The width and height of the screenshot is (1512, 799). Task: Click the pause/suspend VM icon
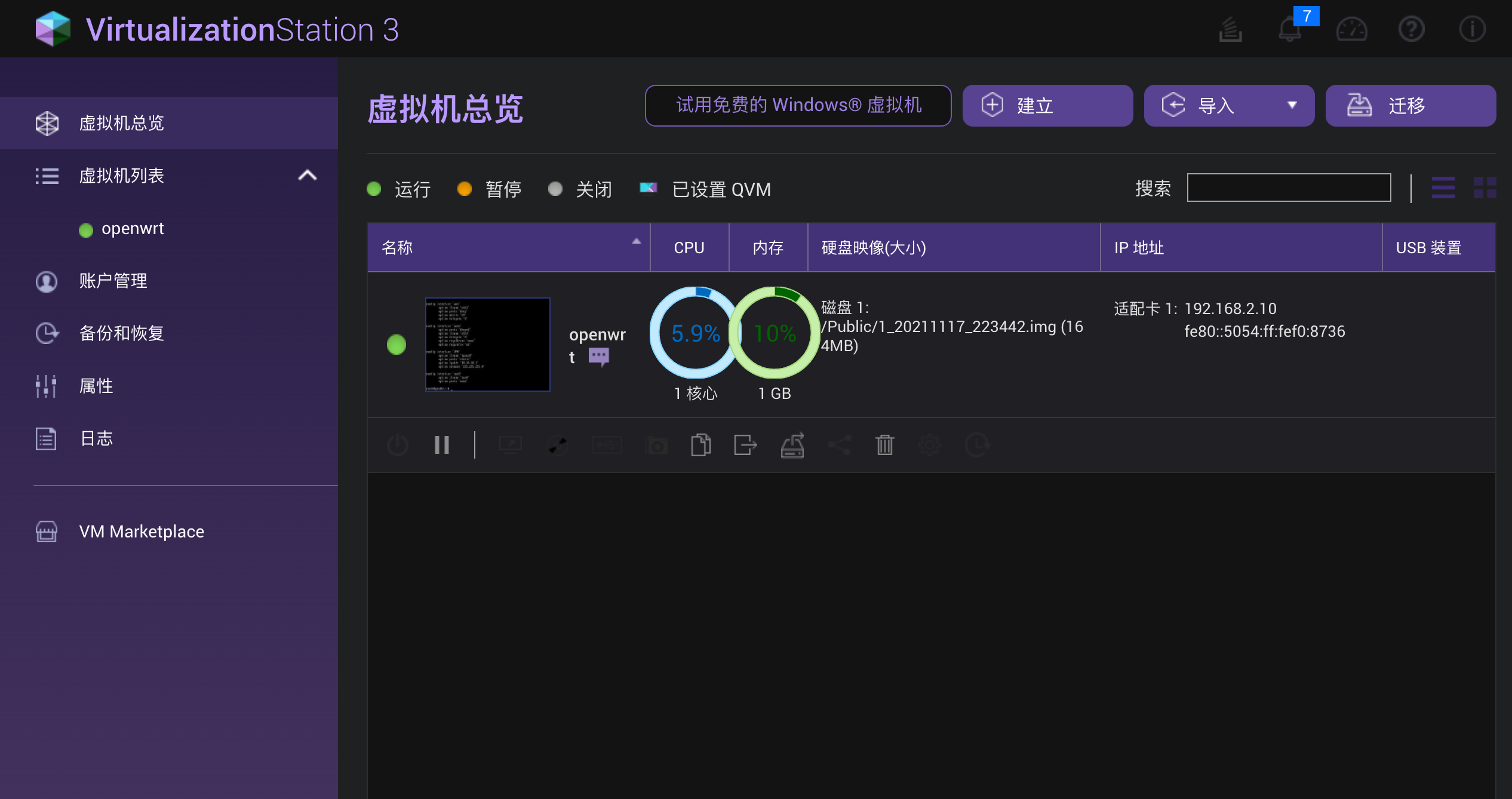441,446
